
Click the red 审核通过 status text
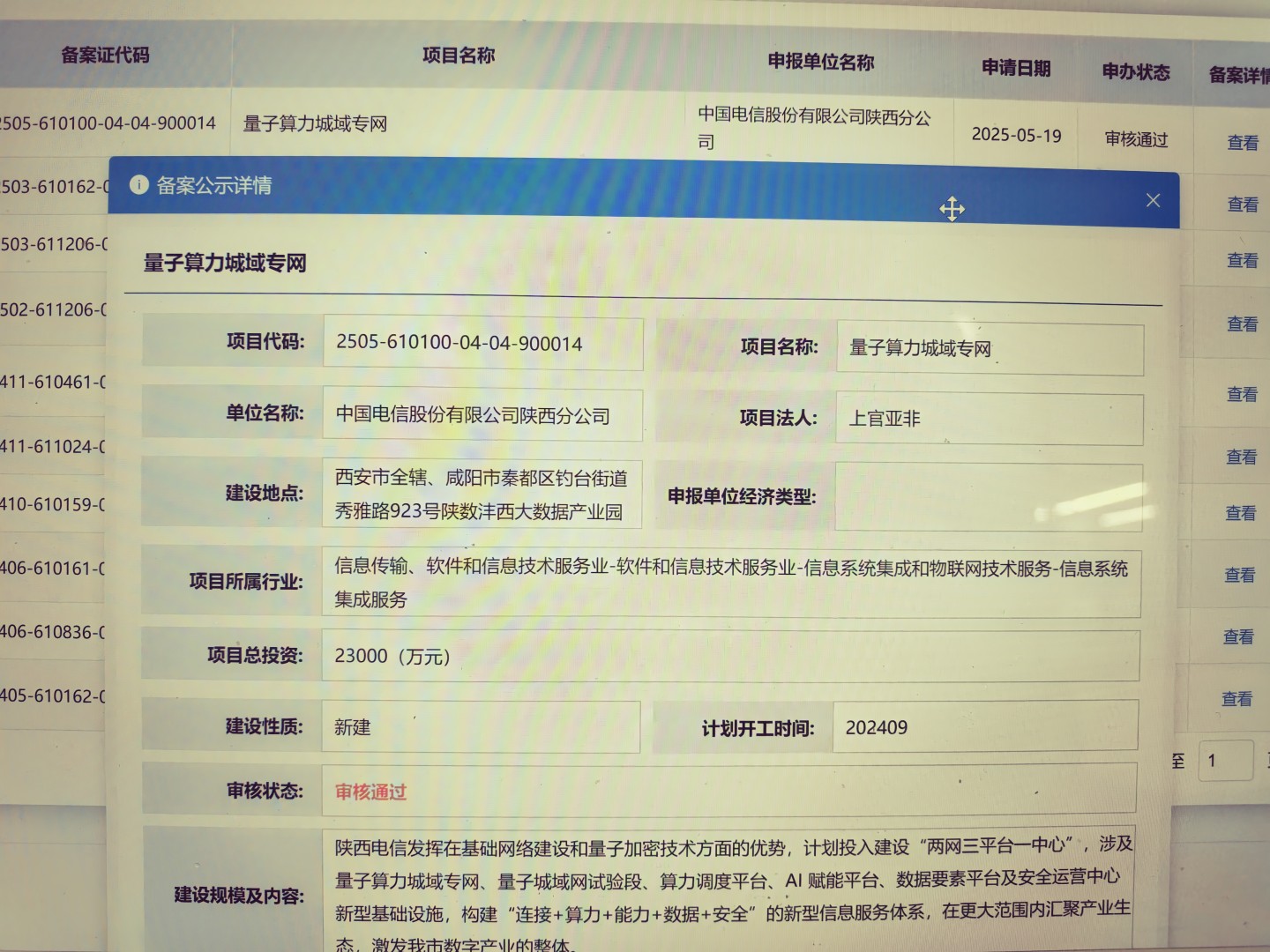pyautogui.click(x=370, y=792)
